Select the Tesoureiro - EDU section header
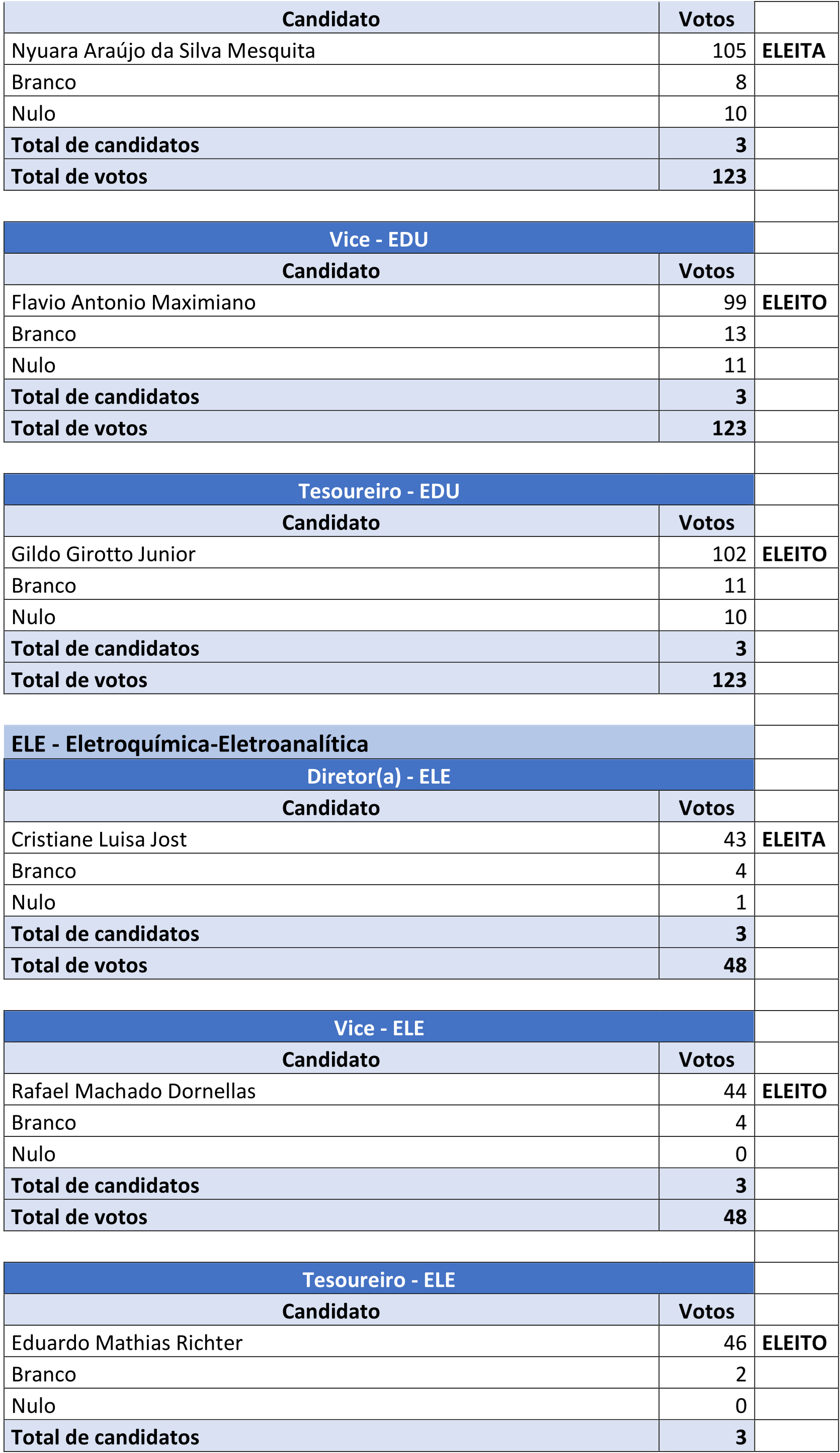Viewport: 840px width, 1453px height. [x=379, y=491]
